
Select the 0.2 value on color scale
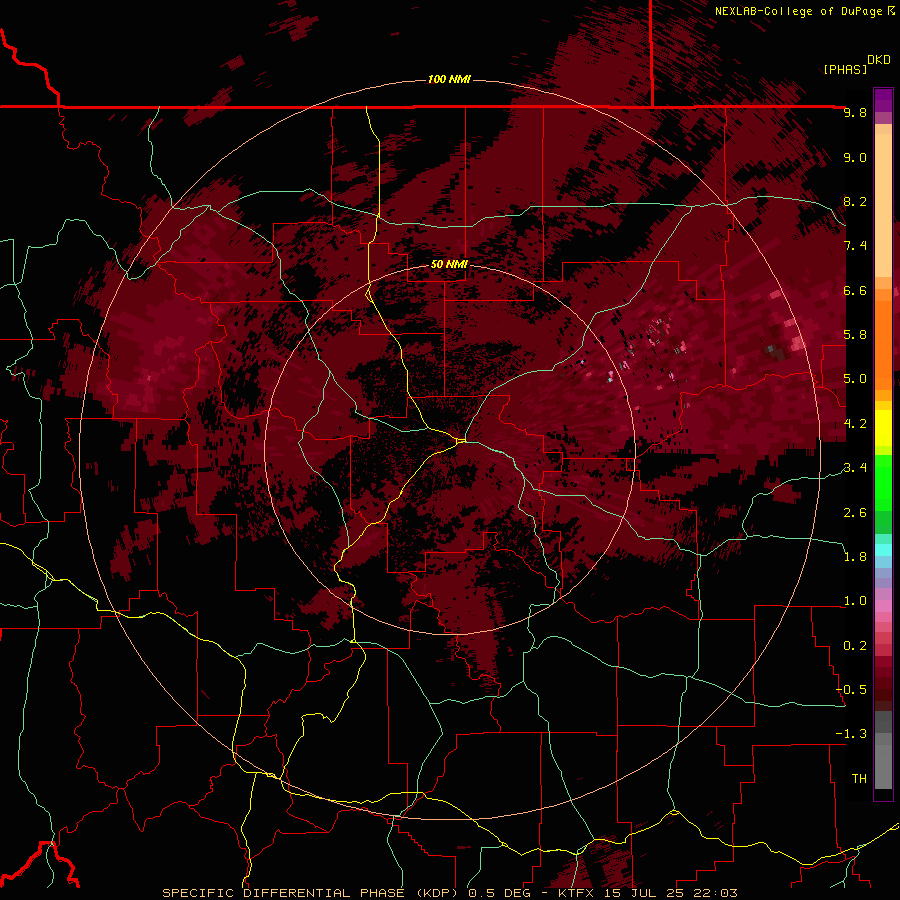click(855, 646)
